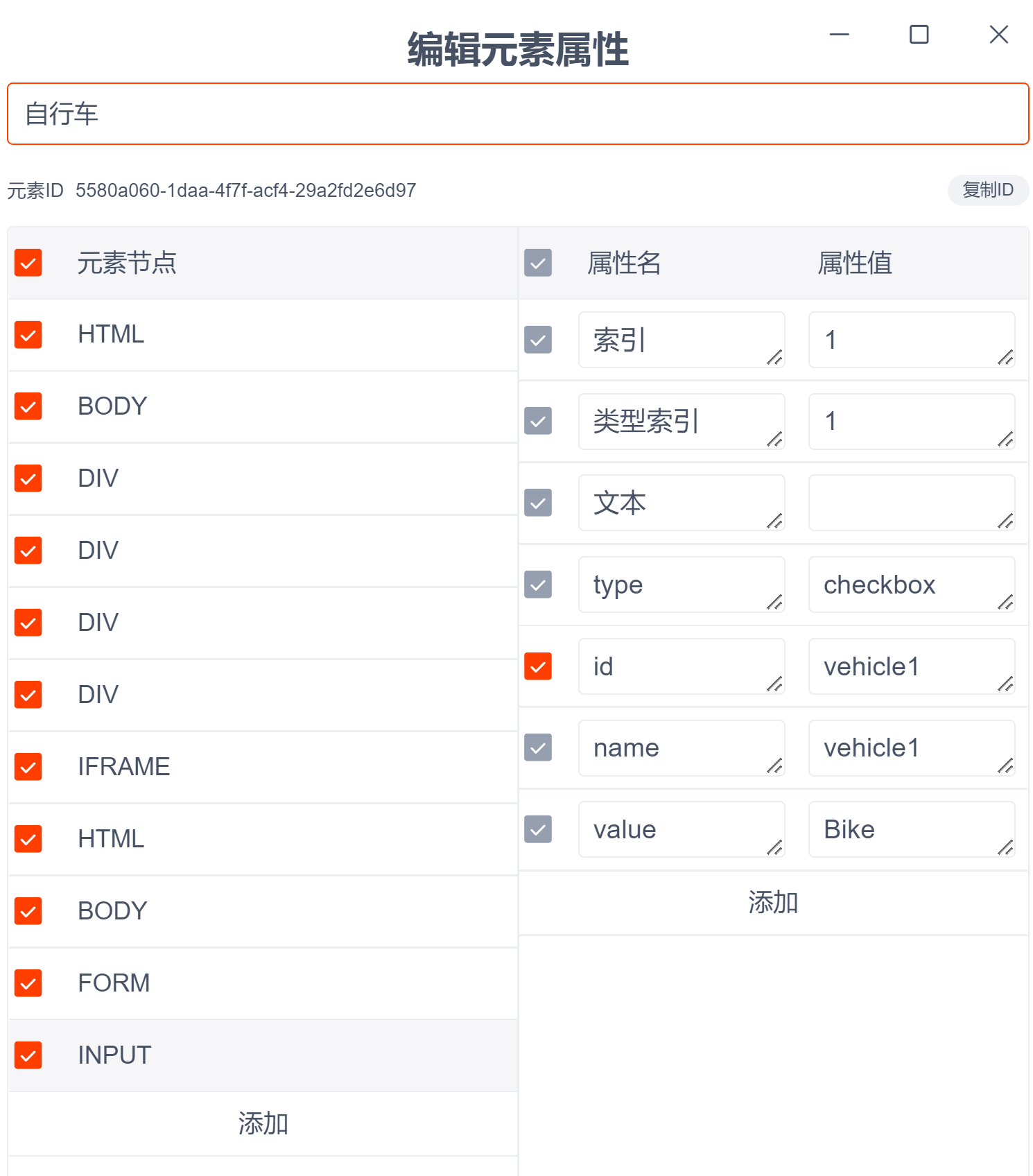
Task: Uncheck the FORM node checkbox
Action: pyautogui.click(x=28, y=983)
